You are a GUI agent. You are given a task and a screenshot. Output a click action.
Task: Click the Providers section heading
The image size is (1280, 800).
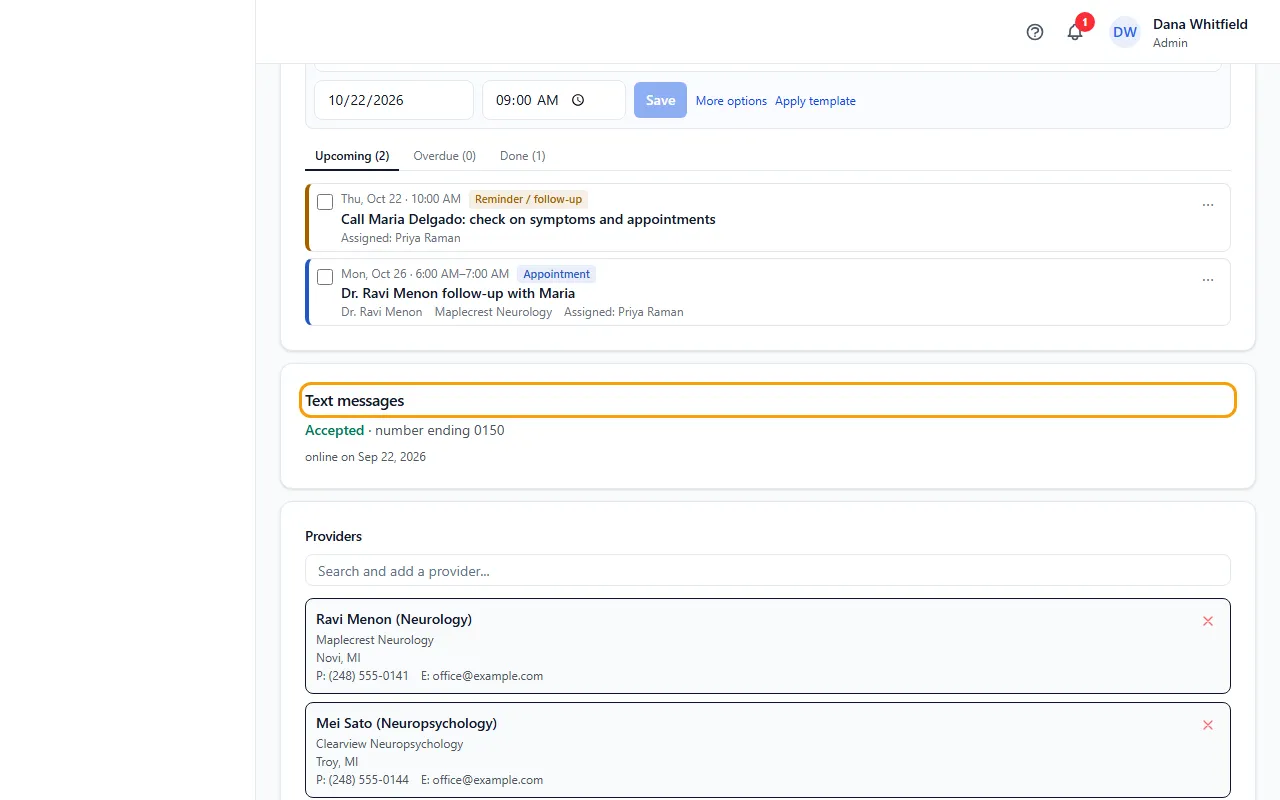pos(334,536)
